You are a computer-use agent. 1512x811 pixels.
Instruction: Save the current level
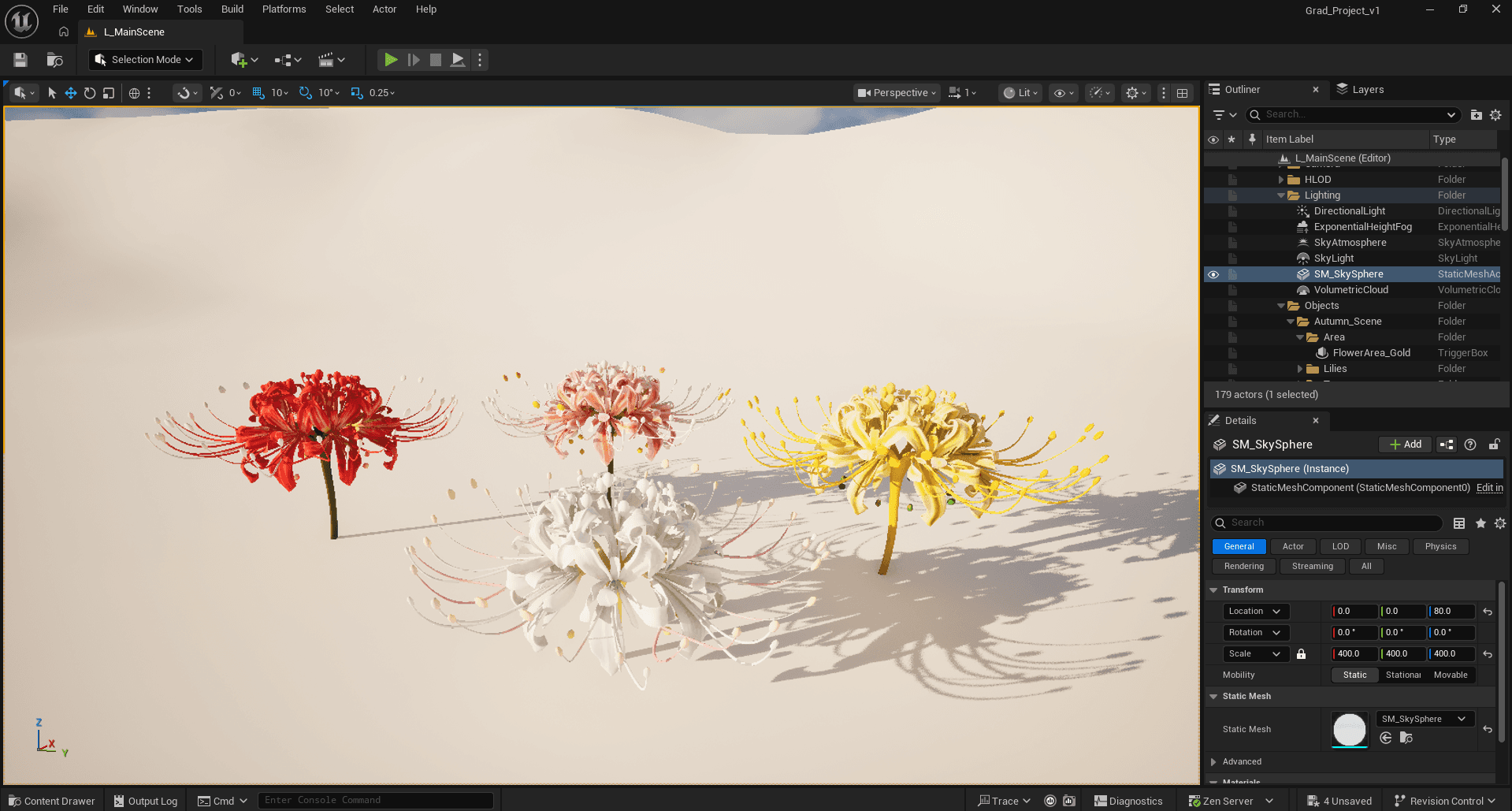point(20,59)
